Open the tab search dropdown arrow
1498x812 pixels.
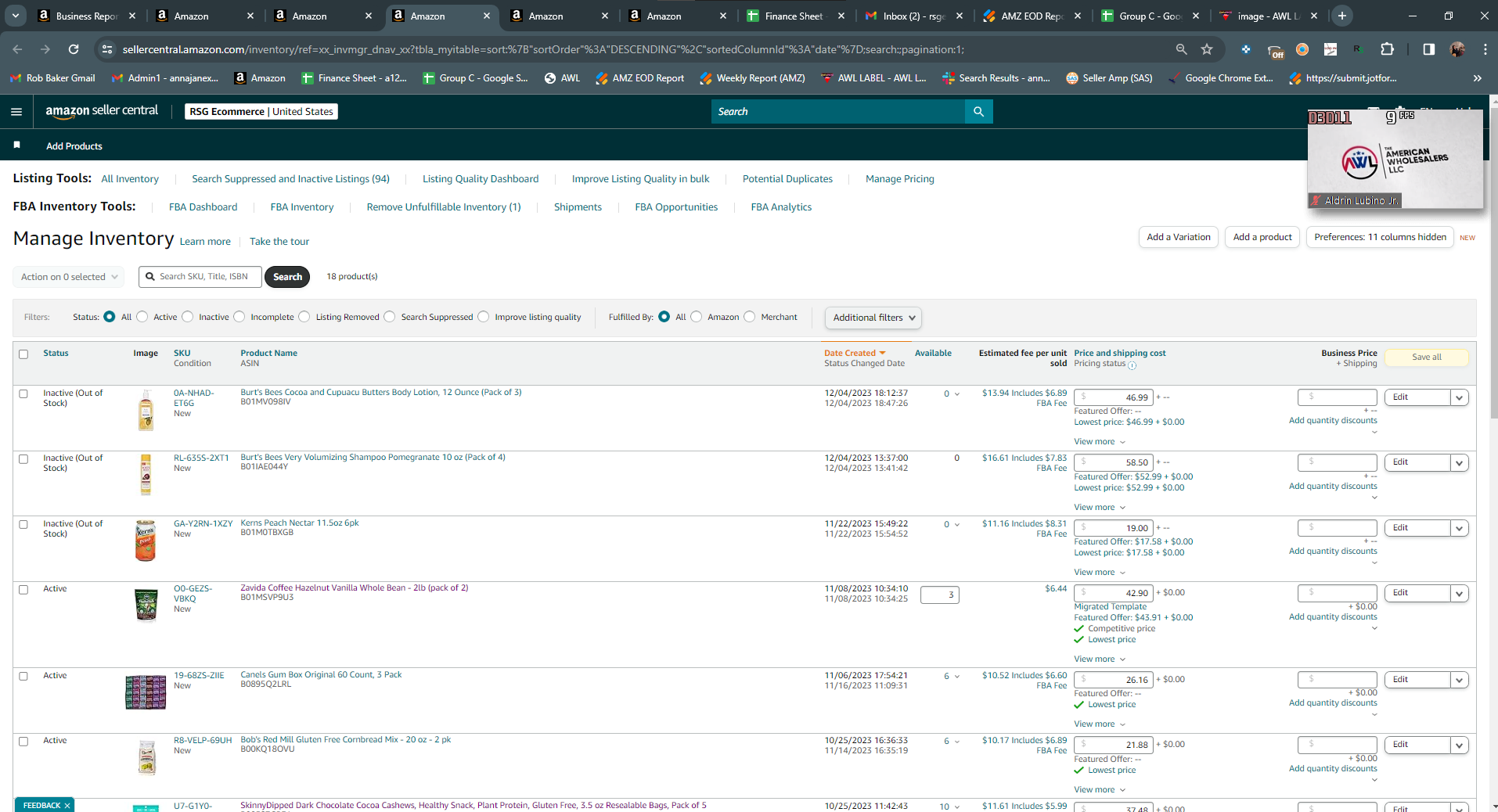[x=16, y=16]
